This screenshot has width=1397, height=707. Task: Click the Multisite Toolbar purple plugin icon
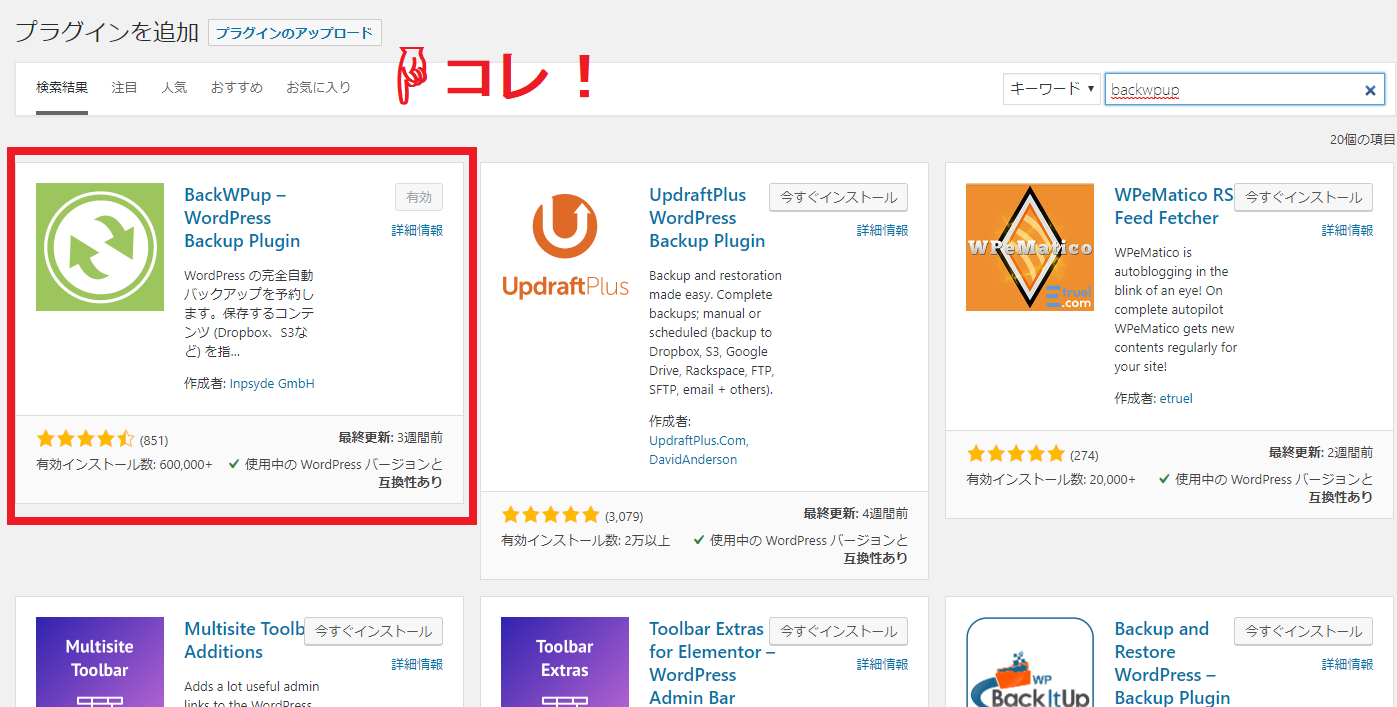(x=100, y=662)
